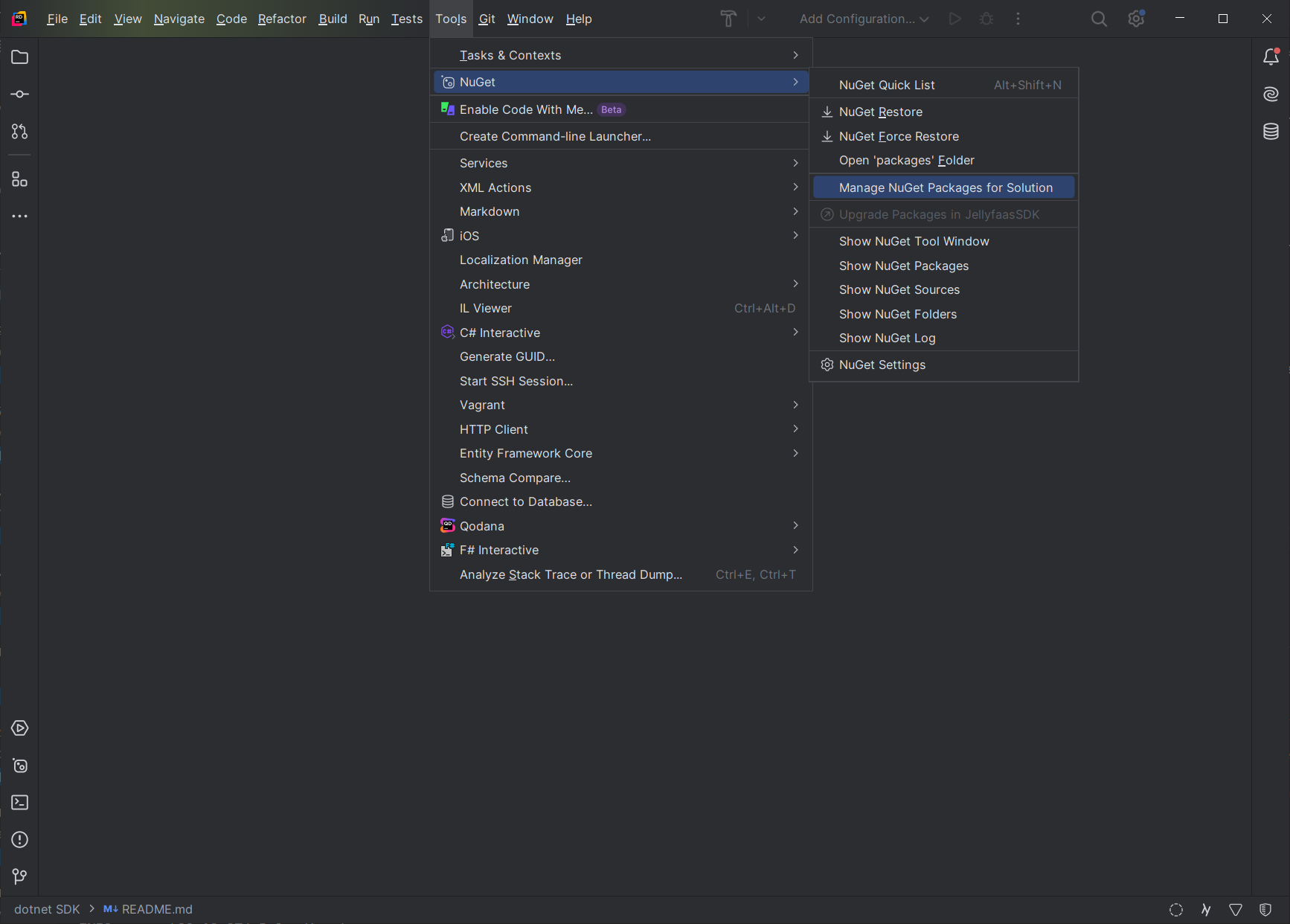
Task: Click the triangle filter icon in status bar
Action: point(1236,910)
